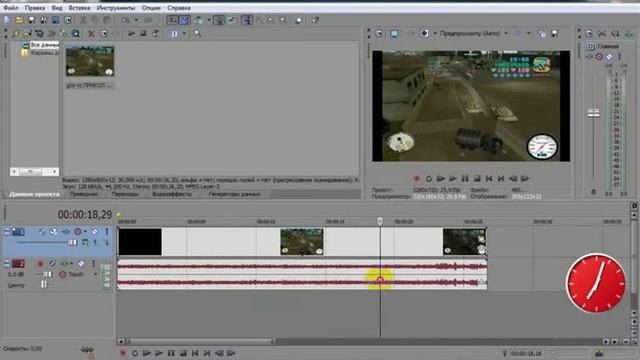
Task: Open Project Video Properties in preview window
Action: pos(379,33)
